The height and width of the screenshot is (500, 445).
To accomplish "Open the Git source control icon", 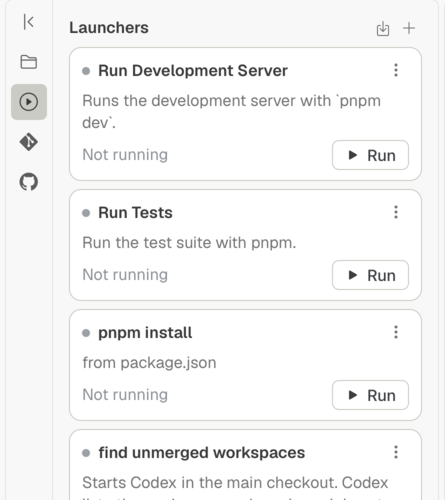I will (29, 142).
